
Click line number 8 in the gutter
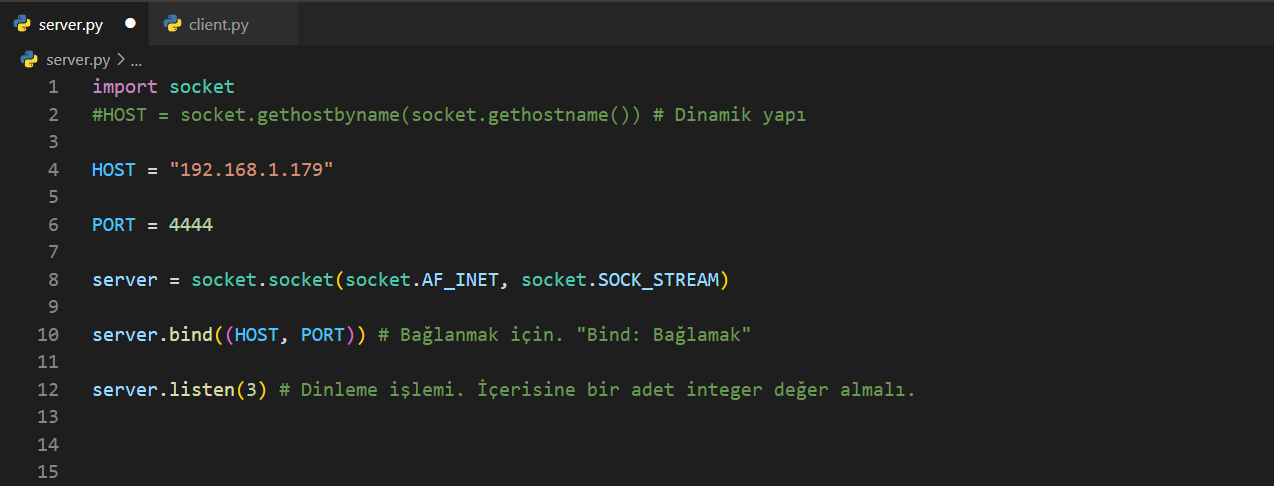pos(52,280)
